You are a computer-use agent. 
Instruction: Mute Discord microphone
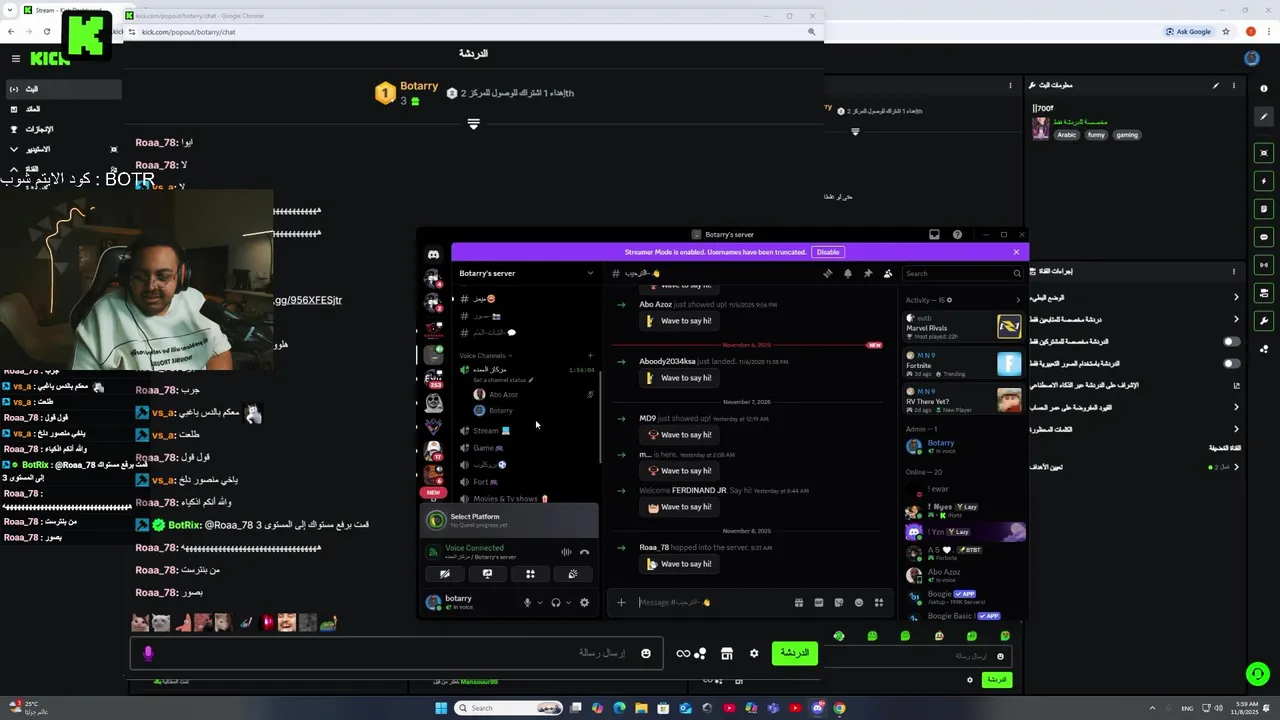[x=527, y=602]
